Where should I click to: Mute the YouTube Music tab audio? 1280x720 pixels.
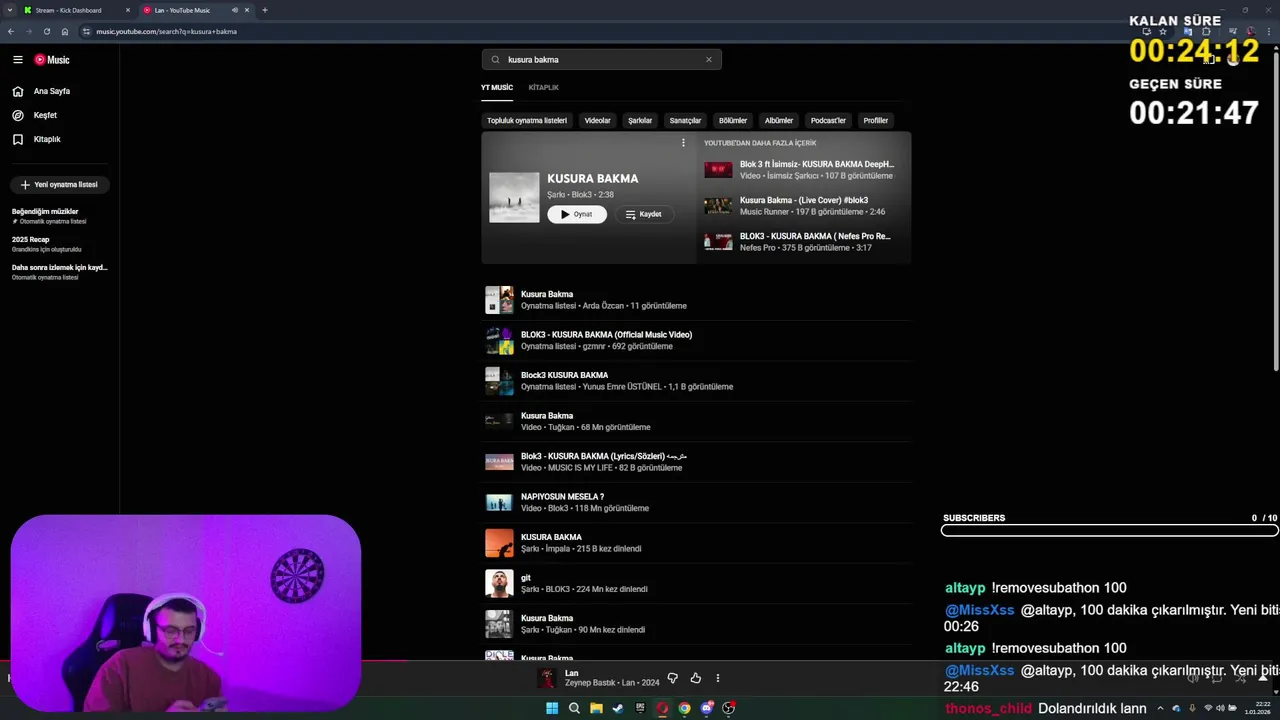coord(235,10)
